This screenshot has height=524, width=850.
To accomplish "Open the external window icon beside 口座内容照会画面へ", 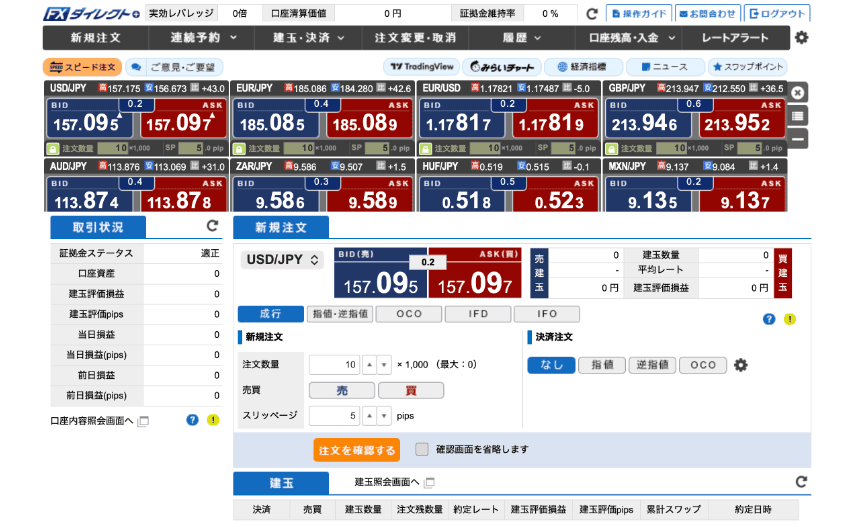I will 144,421.
